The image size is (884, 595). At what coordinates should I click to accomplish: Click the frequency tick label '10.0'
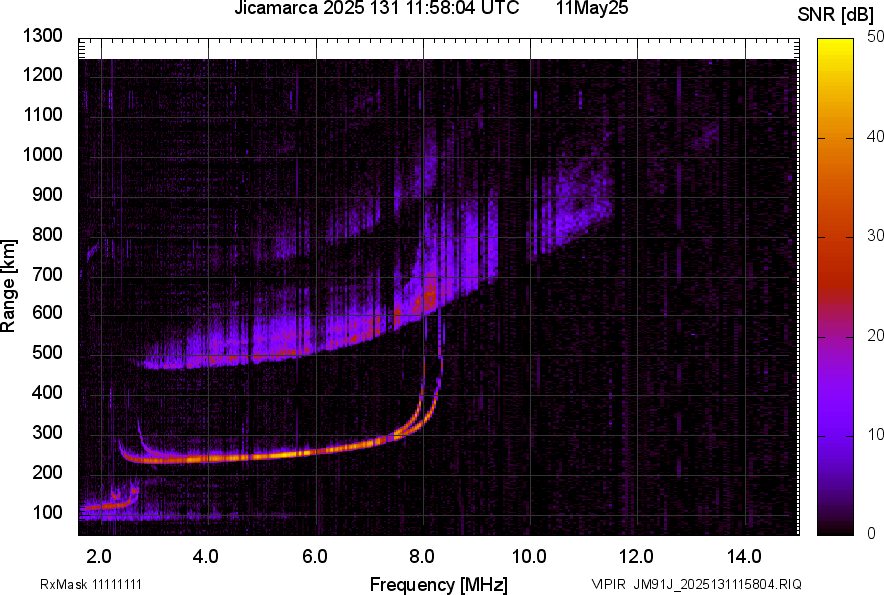pos(529,557)
